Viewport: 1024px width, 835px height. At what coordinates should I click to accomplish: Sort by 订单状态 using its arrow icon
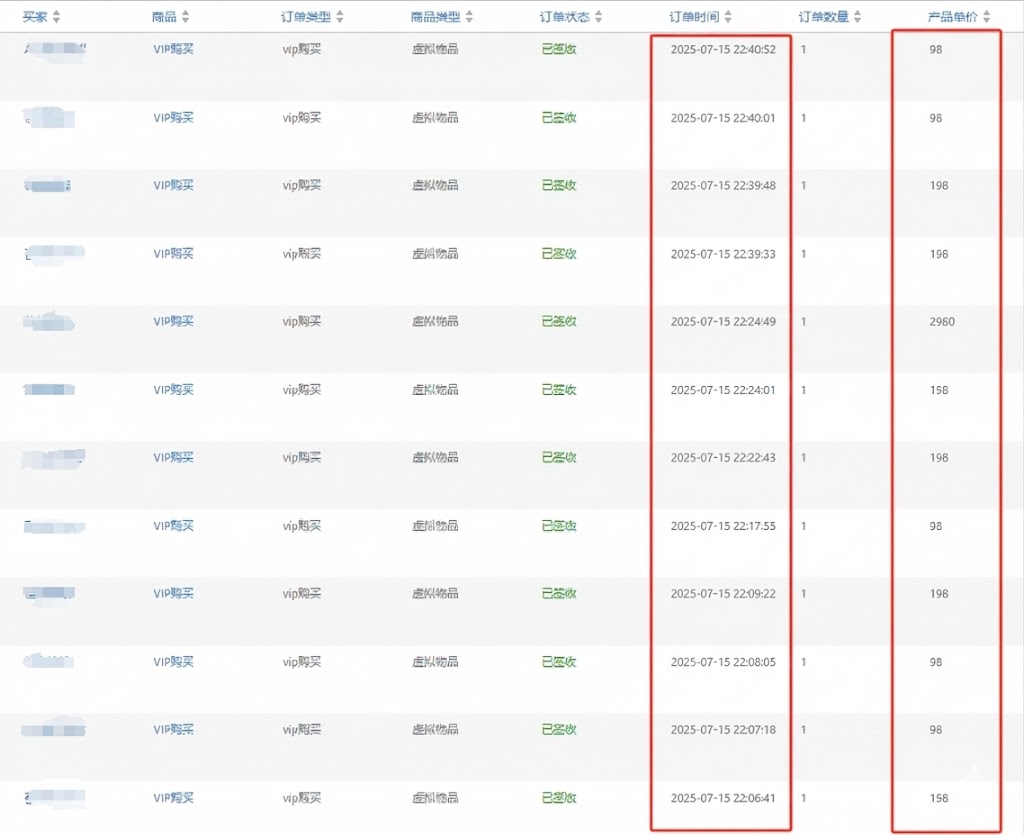coord(598,17)
